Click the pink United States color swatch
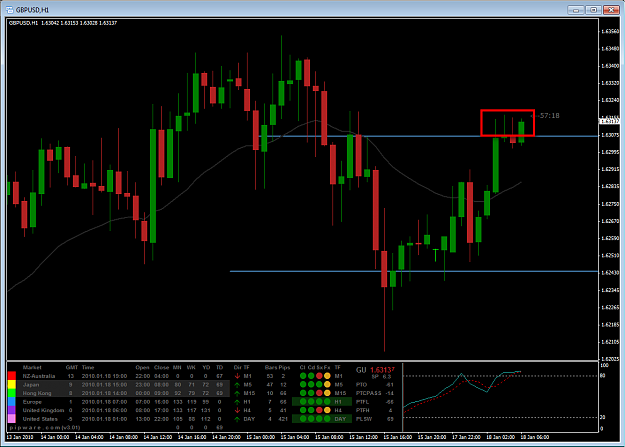 (x=12, y=419)
